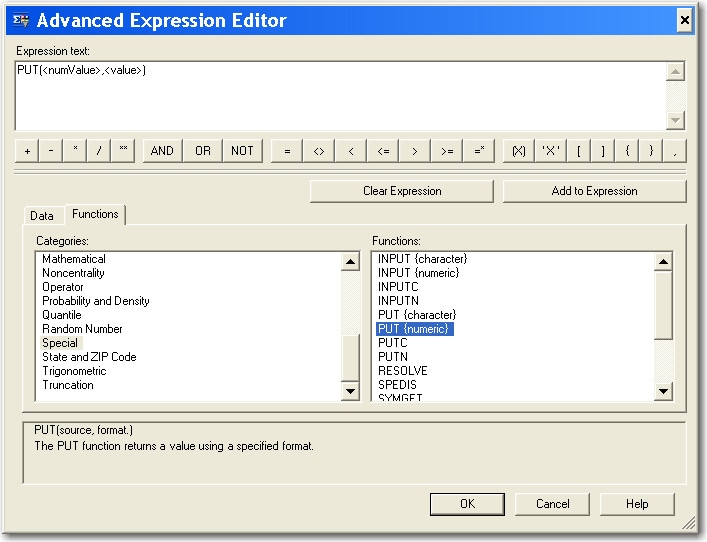Click the greater-than-or-equal >= operator
This screenshot has height=542, width=707.
tap(447, 151)
